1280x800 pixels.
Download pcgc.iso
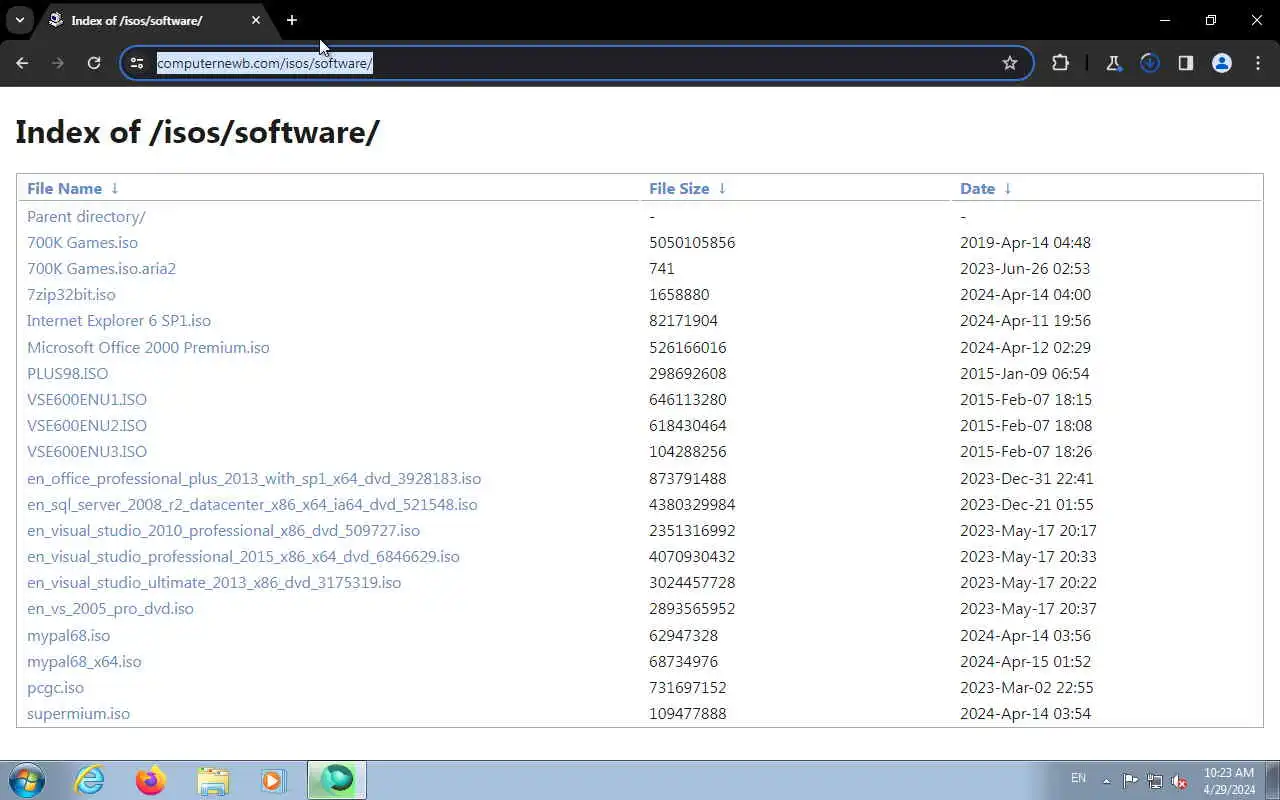pyautogui.click(x=55, y=687)
